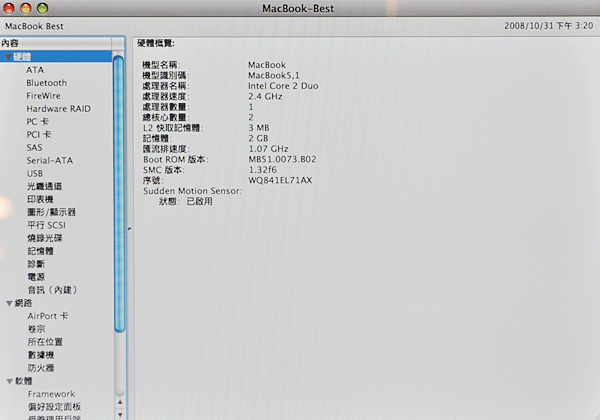The width and height of the screenshot is (600, 420).
Task: Open the FireWire entry
Action: (x=43, y=96)
